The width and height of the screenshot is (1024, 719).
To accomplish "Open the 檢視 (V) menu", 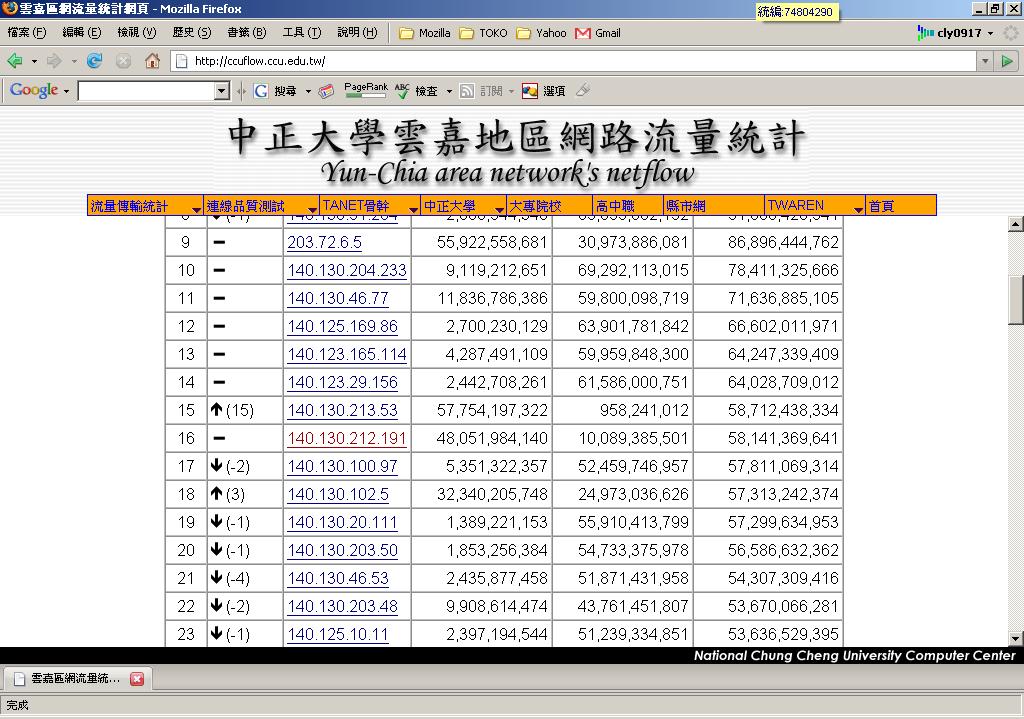I will point(136,33).
